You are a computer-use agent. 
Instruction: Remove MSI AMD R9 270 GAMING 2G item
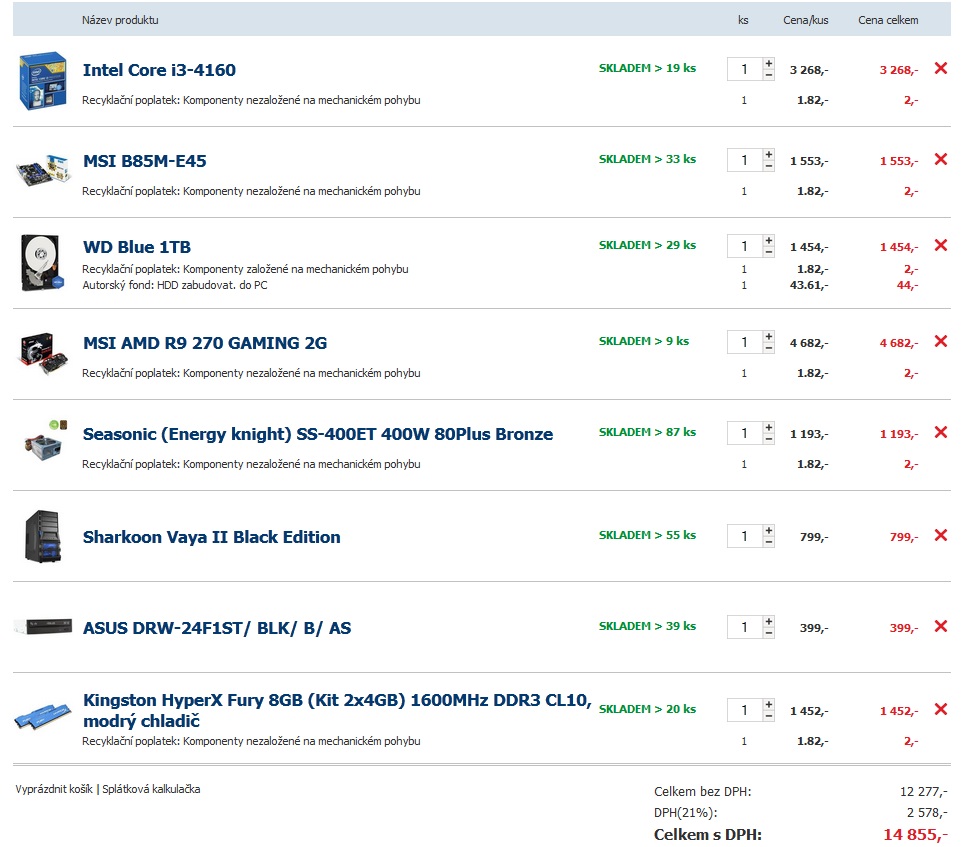coord(940,342)
